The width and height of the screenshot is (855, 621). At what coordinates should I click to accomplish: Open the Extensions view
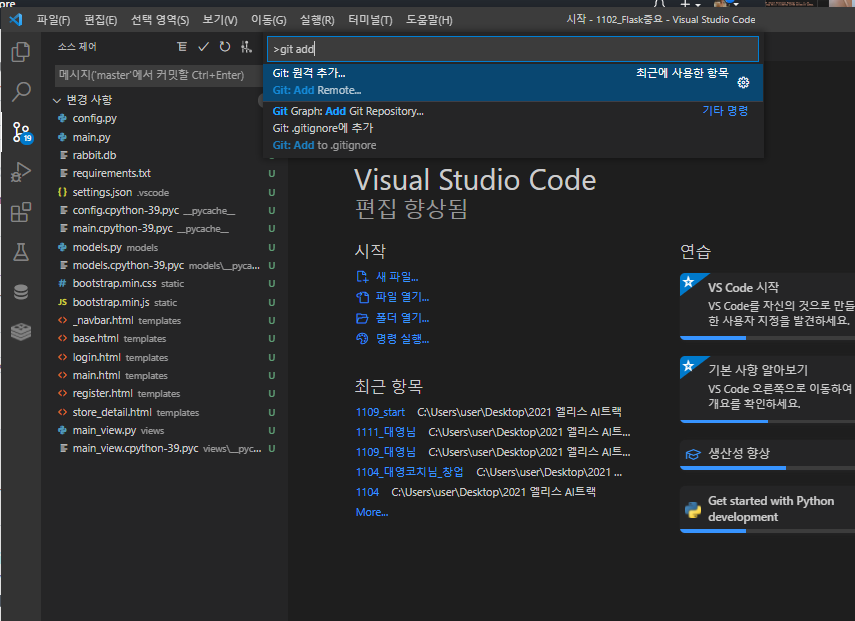(21, 212)
